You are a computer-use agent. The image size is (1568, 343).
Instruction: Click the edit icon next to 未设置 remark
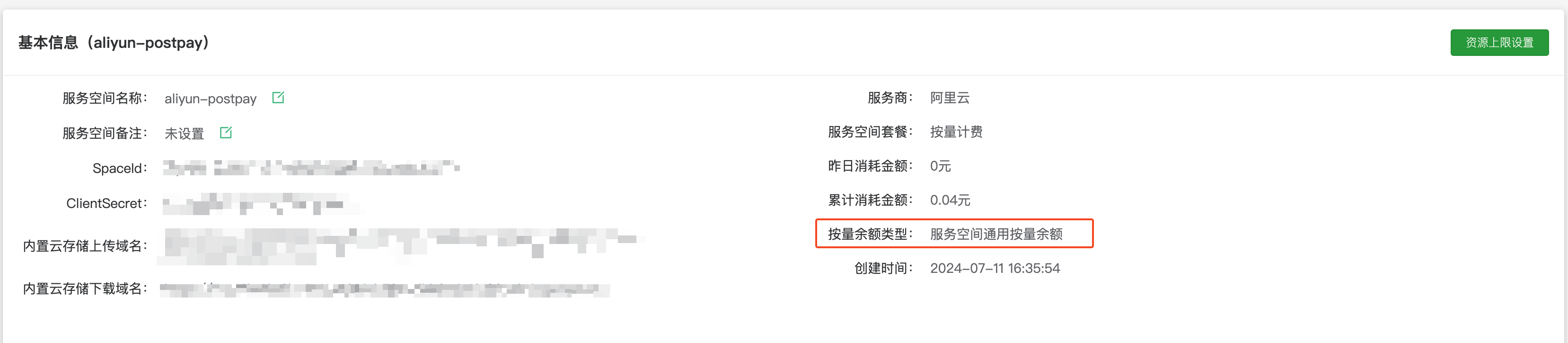(226, 132)
